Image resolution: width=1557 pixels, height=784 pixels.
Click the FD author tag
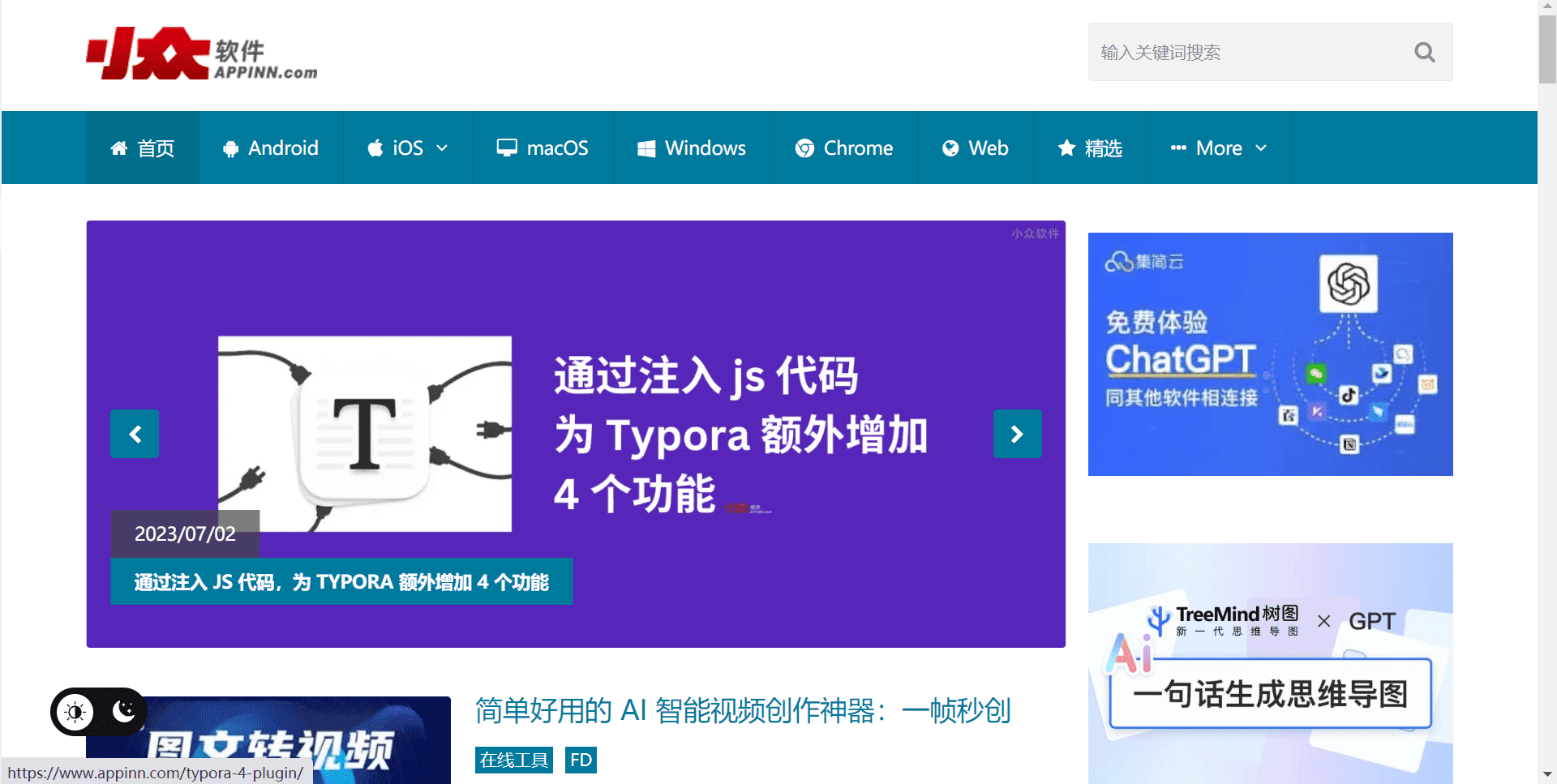581,760
